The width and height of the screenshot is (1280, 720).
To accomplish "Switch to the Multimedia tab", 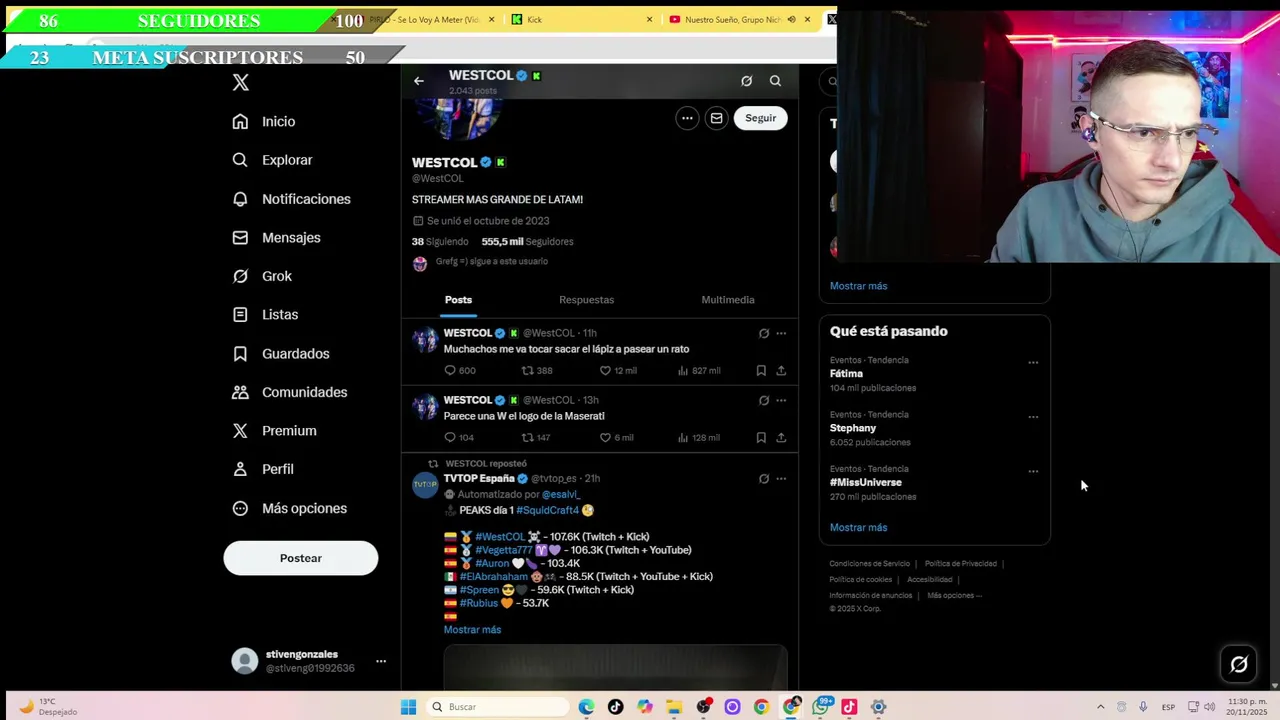I will pyautogui.click(x=728, y=300).
